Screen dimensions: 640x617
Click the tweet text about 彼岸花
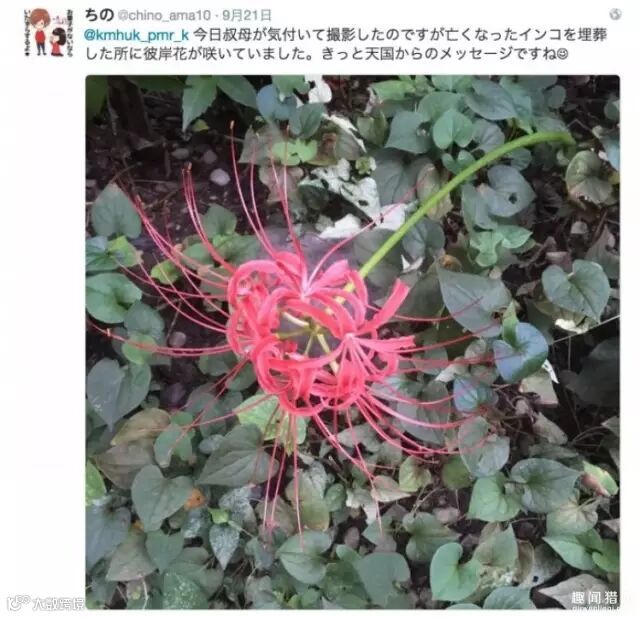(346, 44)
